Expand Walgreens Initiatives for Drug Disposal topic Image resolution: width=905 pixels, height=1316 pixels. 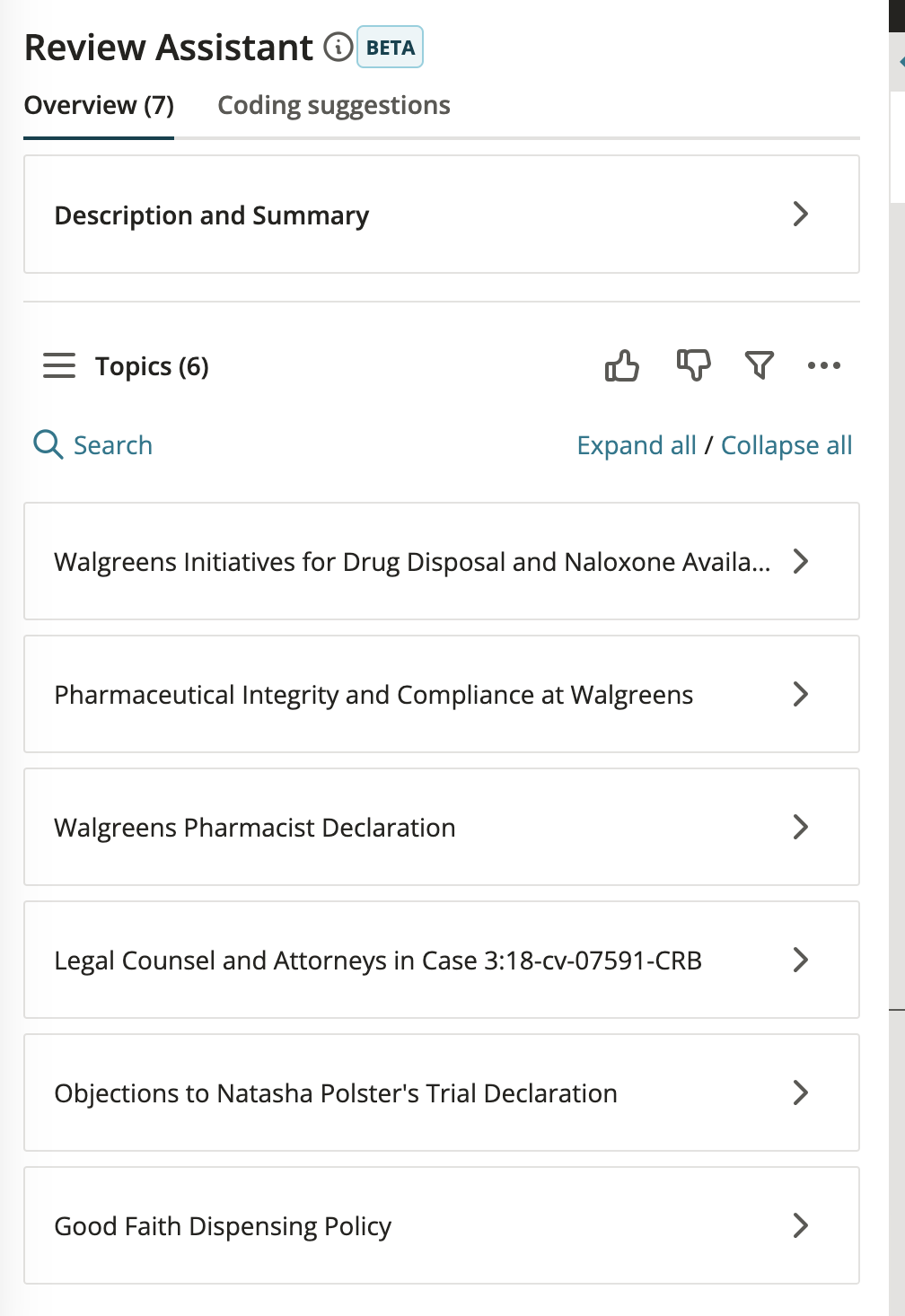pyautogui.click(x=442, y=561)
